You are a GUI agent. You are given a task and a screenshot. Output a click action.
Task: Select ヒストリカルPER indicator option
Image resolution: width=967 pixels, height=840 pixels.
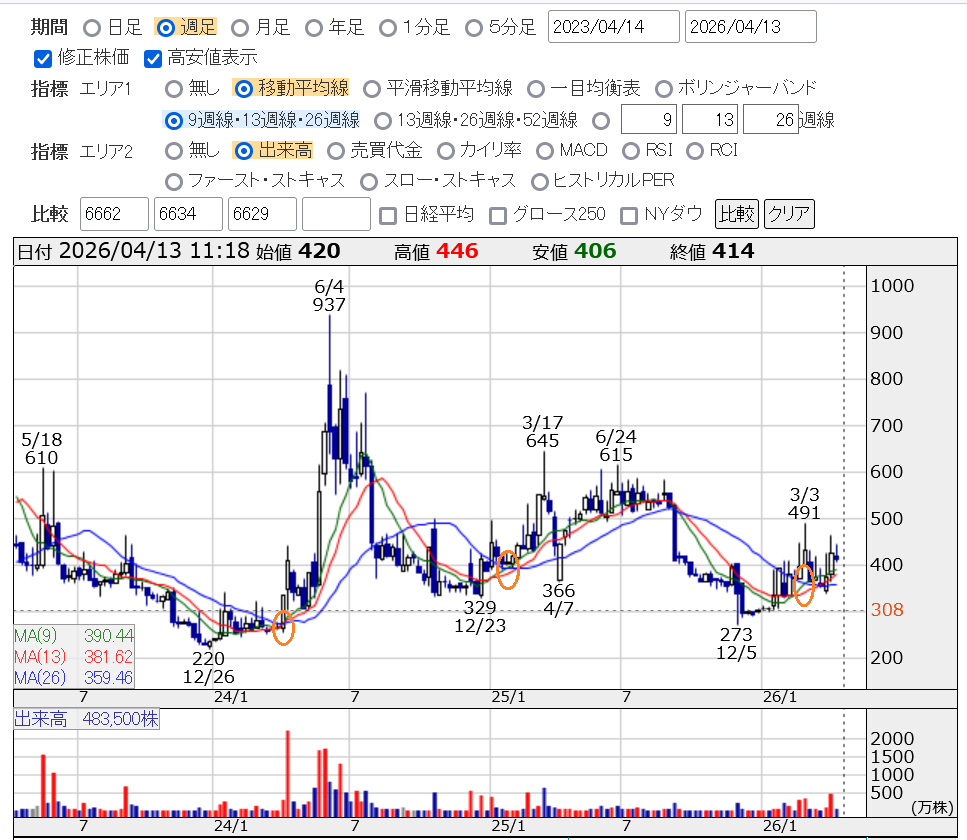540,181
